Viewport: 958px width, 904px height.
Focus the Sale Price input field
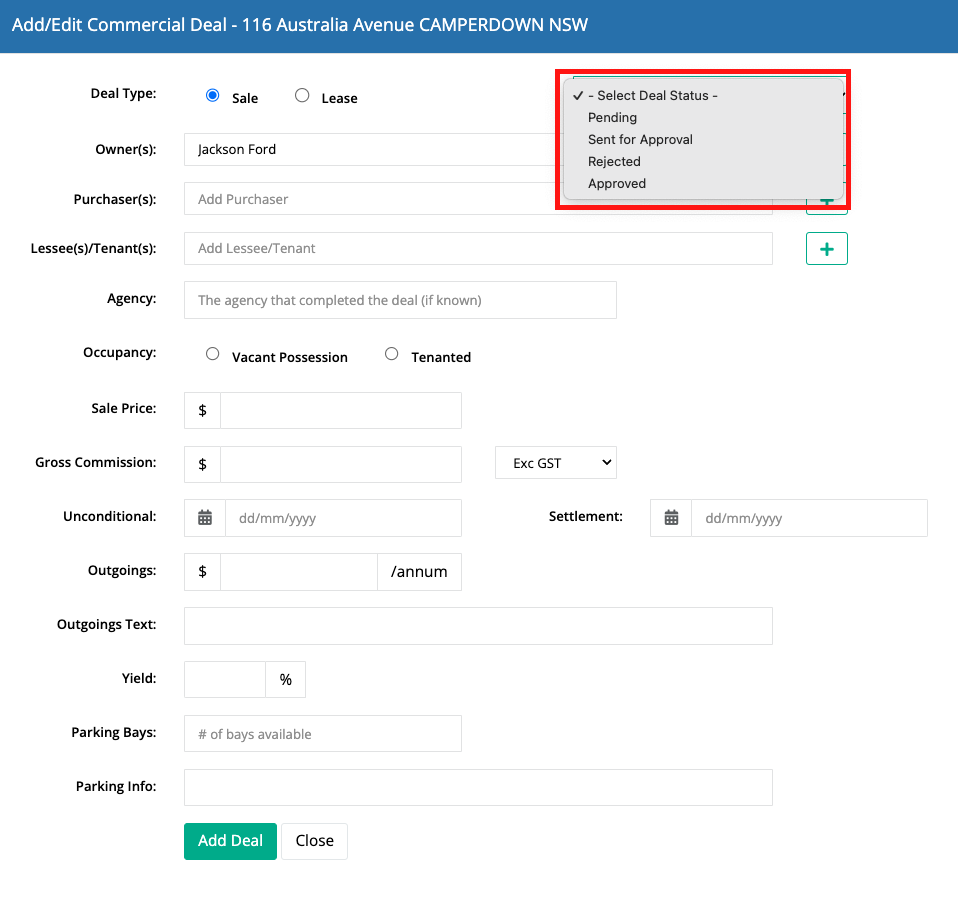click(340, 410)
